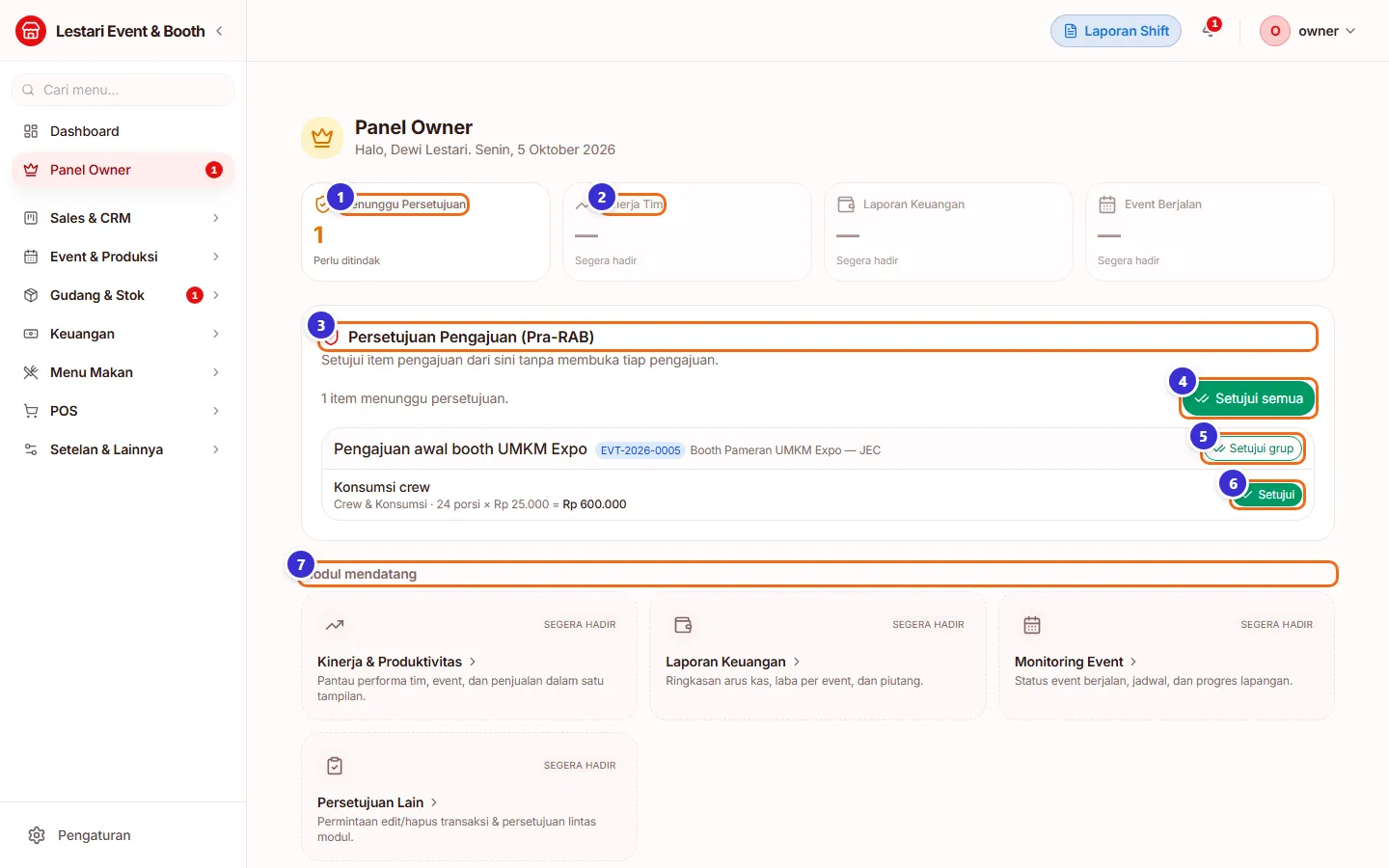
Task: Click Pengajuan awal booth UMKM Expo title
Action: click(x=460, y=449)
